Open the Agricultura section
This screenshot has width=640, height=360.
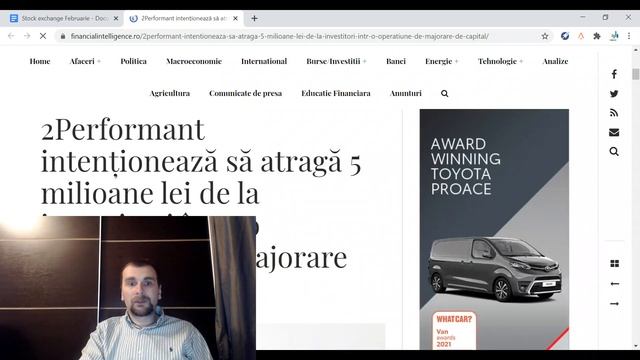170,93
